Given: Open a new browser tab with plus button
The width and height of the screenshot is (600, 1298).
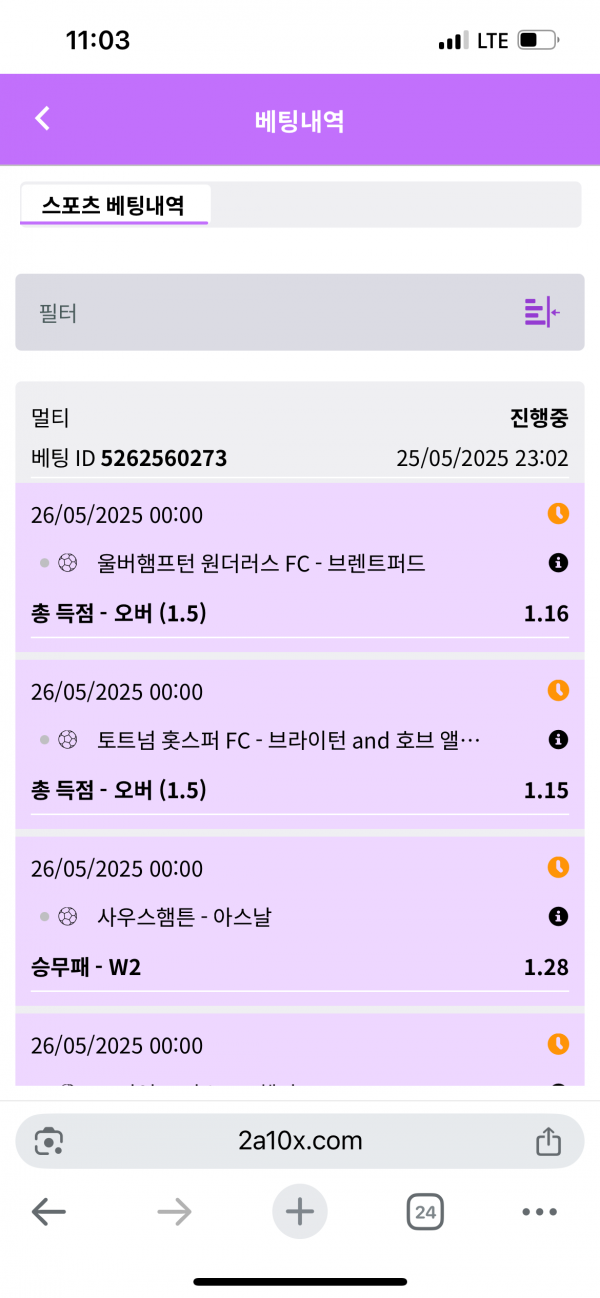Looking at the screenshot, I should pos(300,1213).
